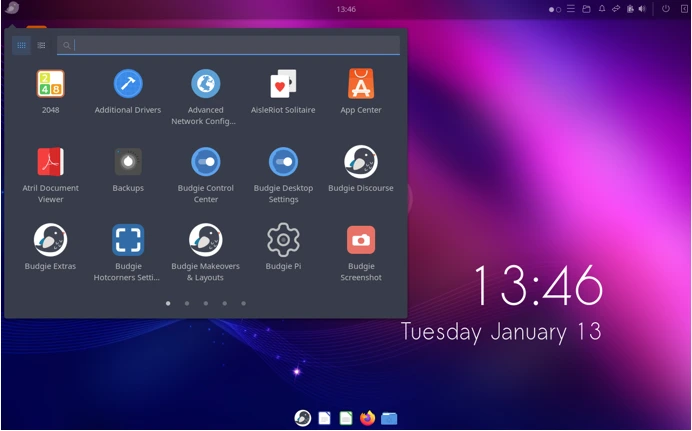The width and height of the screenshot is (692, 431).
Task: Click the battery status tray icon
Action: tap(630, 9)
